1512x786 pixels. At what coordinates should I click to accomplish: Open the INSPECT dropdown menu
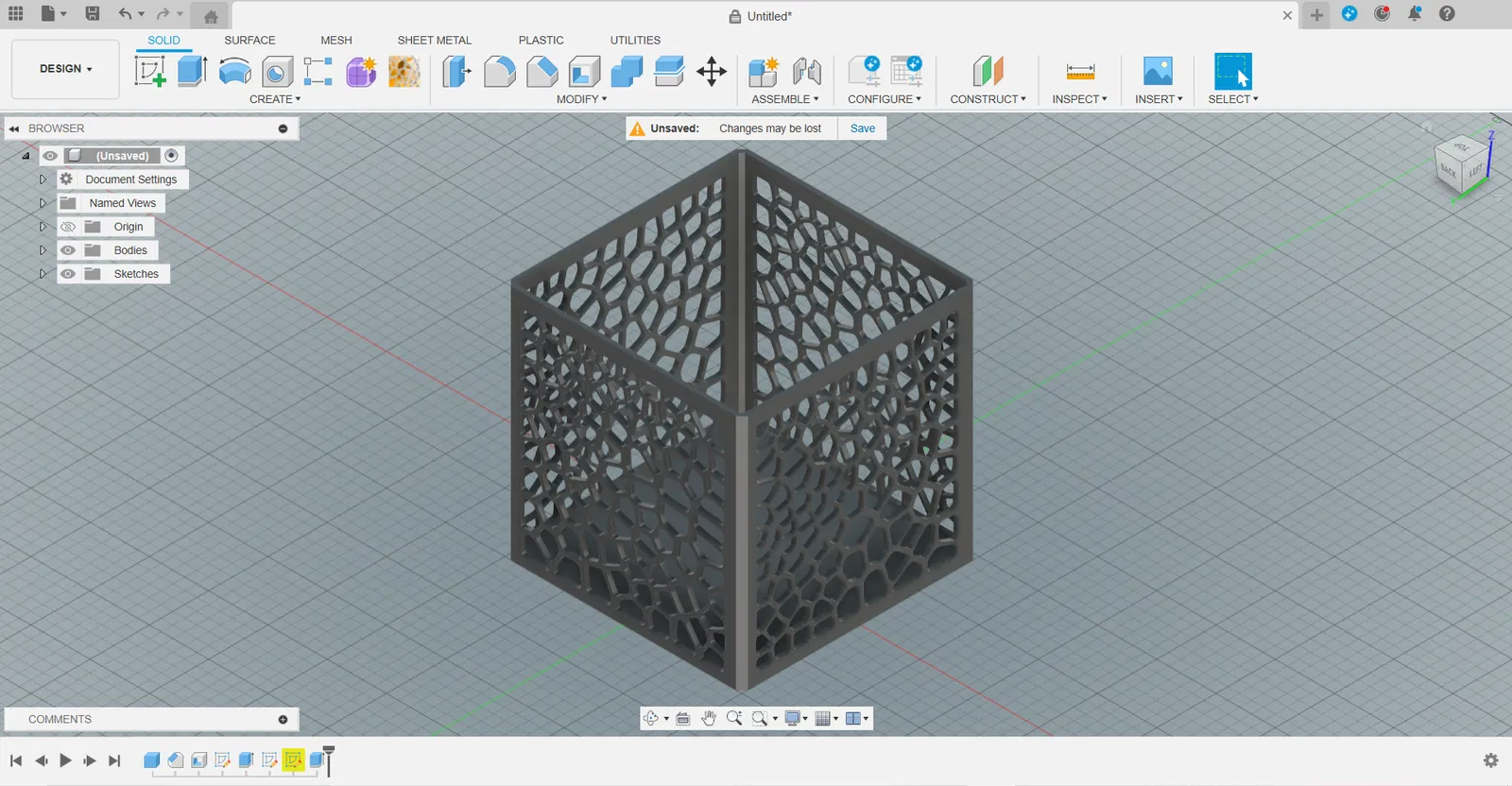pyautogui.click(x=1079, y=99)
